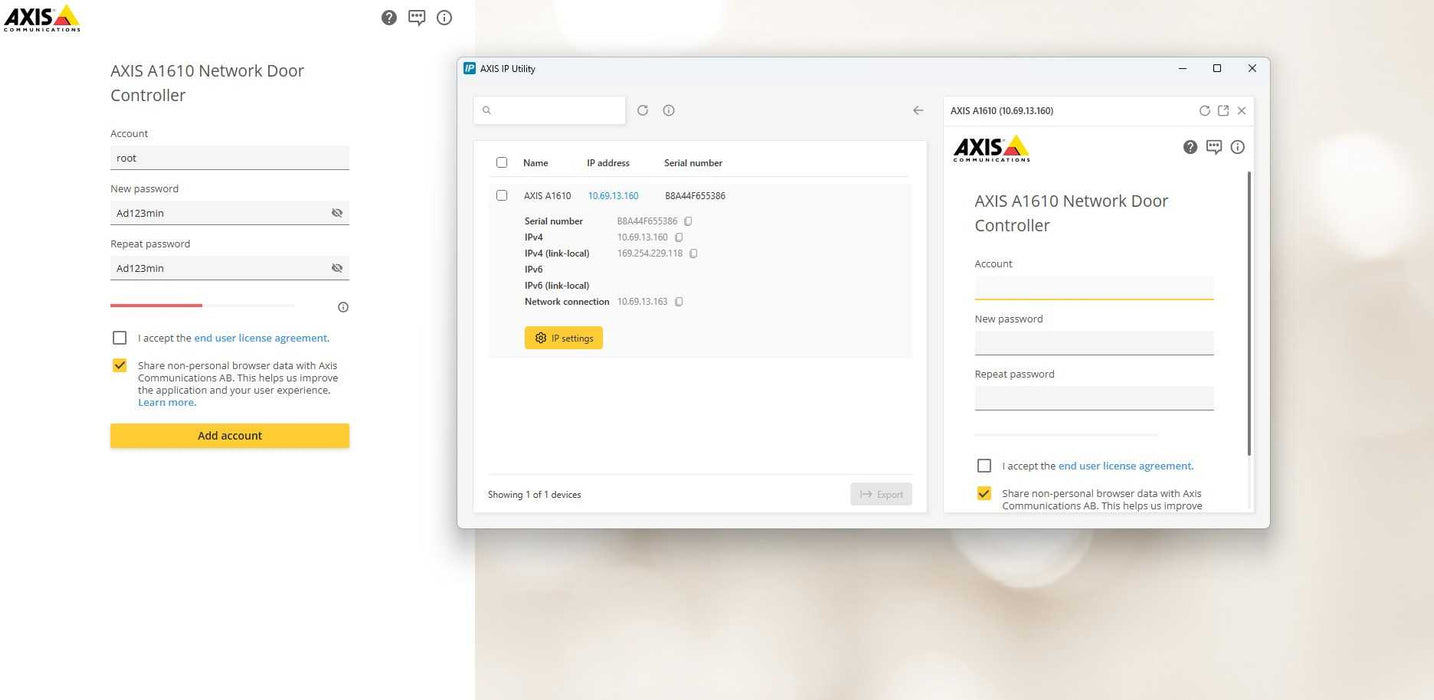This screenshot has width=1434, height=700.
Task: Sort devices by the Name column header
Action: pos(536,163)
